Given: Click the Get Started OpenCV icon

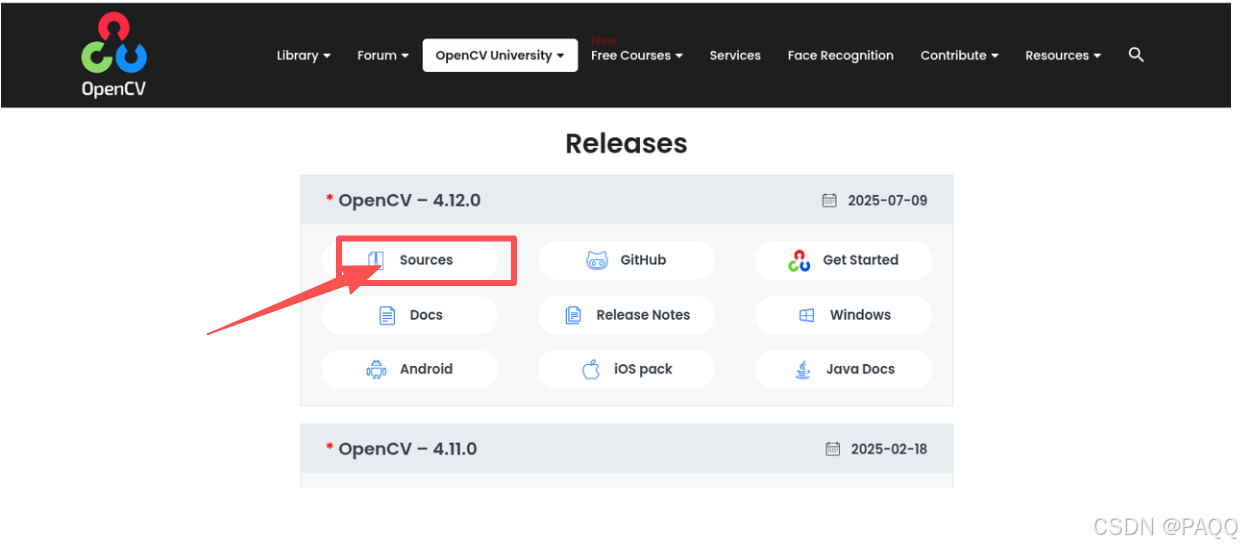Looking at the screenshot, I should (x=799, y=260).
